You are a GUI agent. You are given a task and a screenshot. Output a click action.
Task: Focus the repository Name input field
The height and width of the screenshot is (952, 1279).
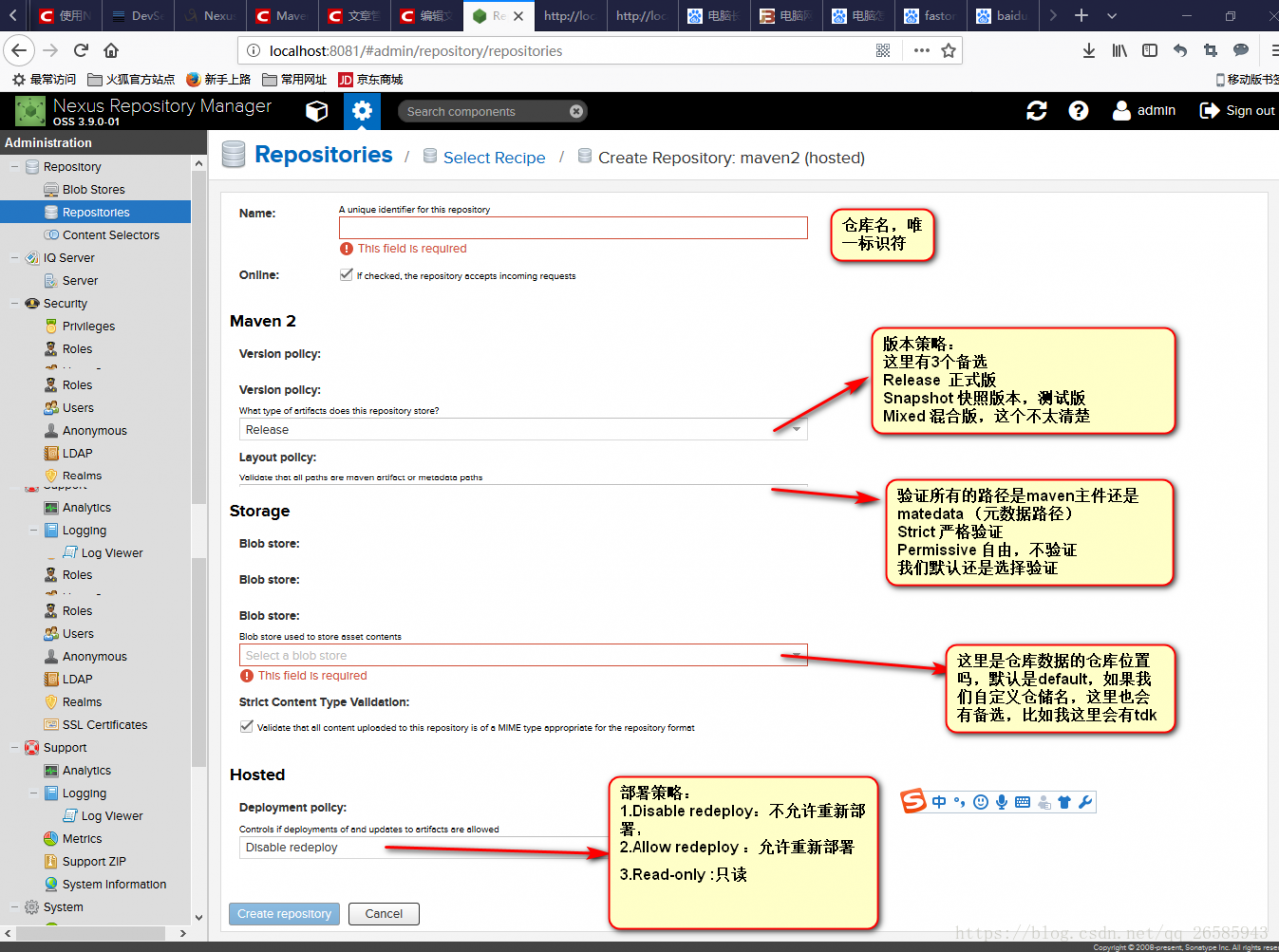pos(574,227)
